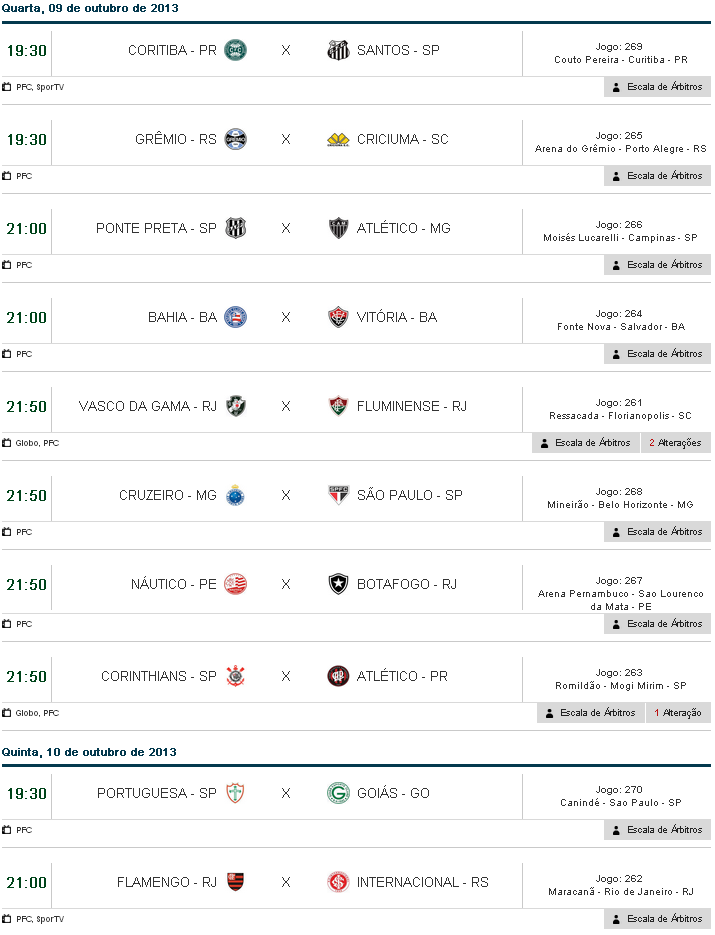Click the PONTE PRETA - SP team name
The height and width of the screenshot is (935, 715).
click(156, 228)
